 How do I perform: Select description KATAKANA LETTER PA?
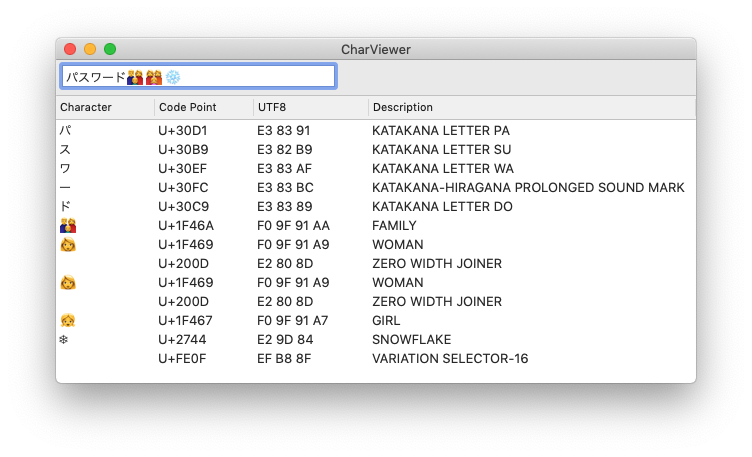(x=441, y=130)
